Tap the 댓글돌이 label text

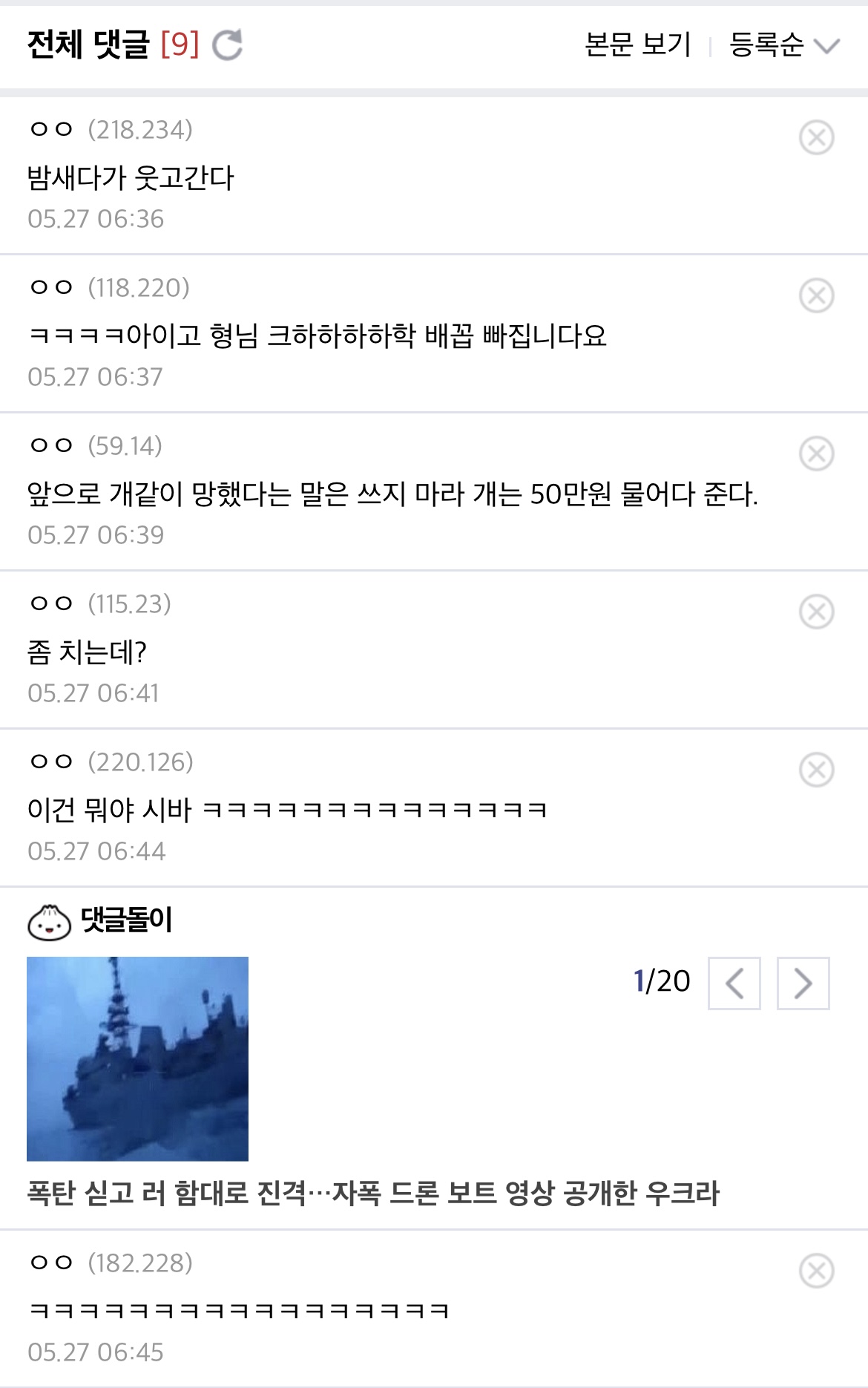click(x=127, y=920)
